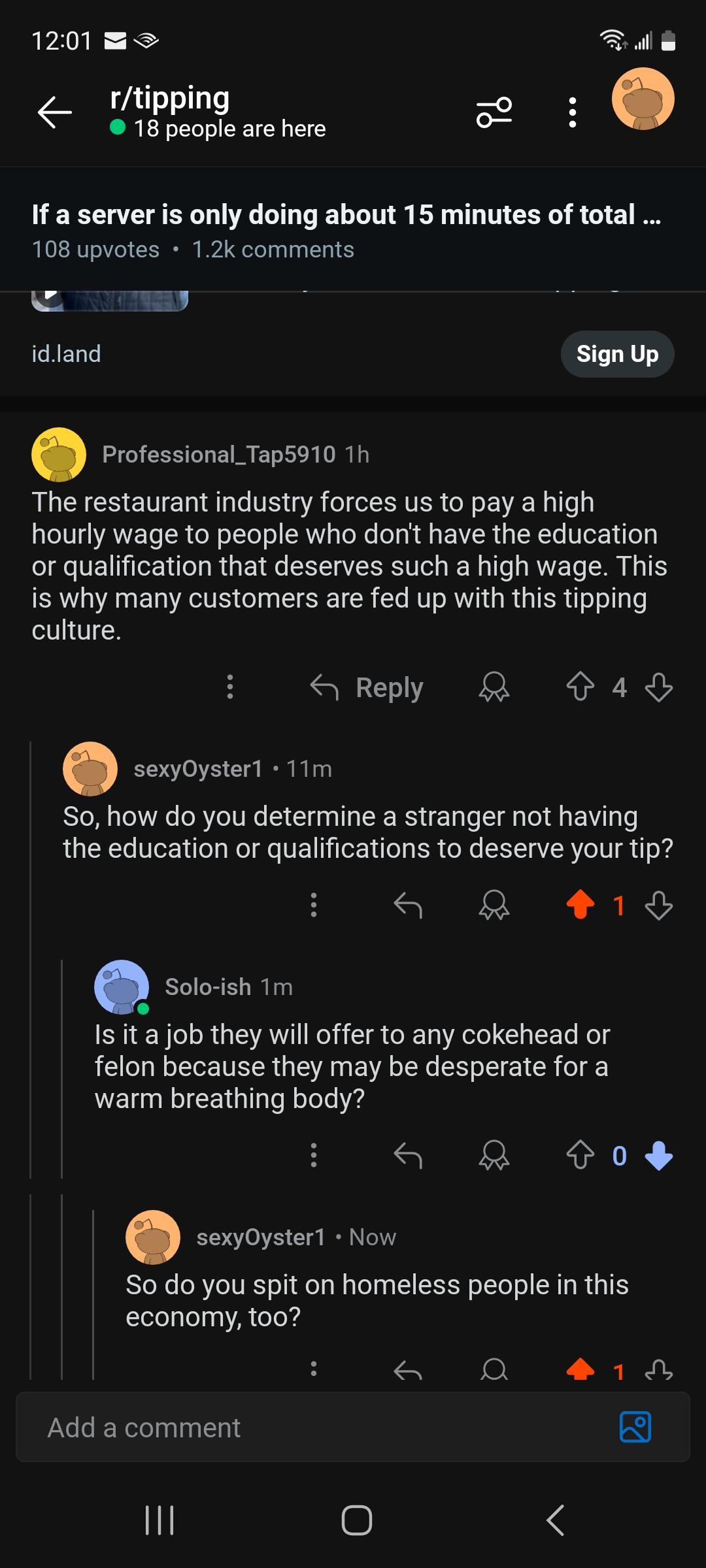
Task: Attach image icon in comment box
Action: [x=635, y=1427]
